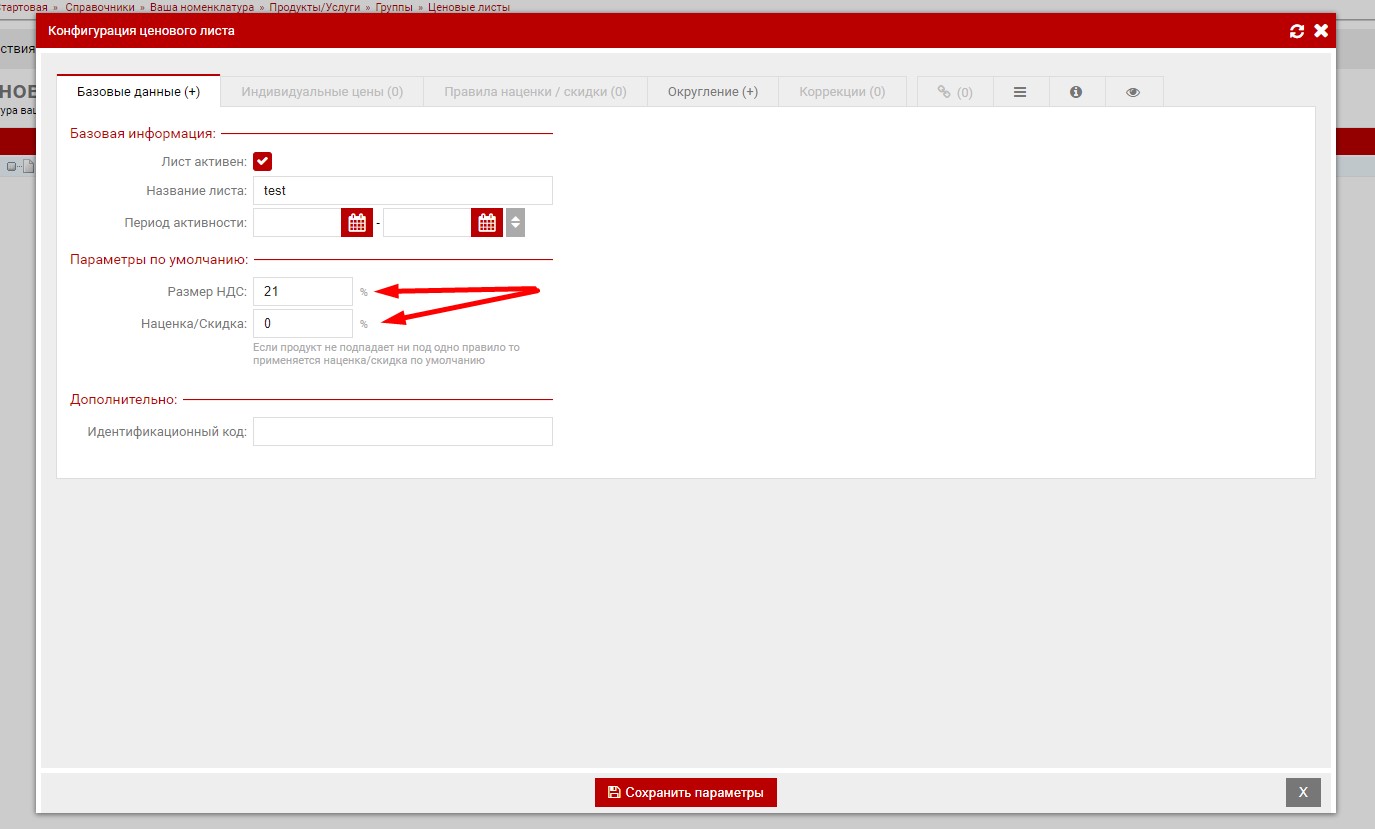Select the "Базовые данные (+)" tab
The height and width of the screenshot is (829, 1375).
[x=138, y=92]
